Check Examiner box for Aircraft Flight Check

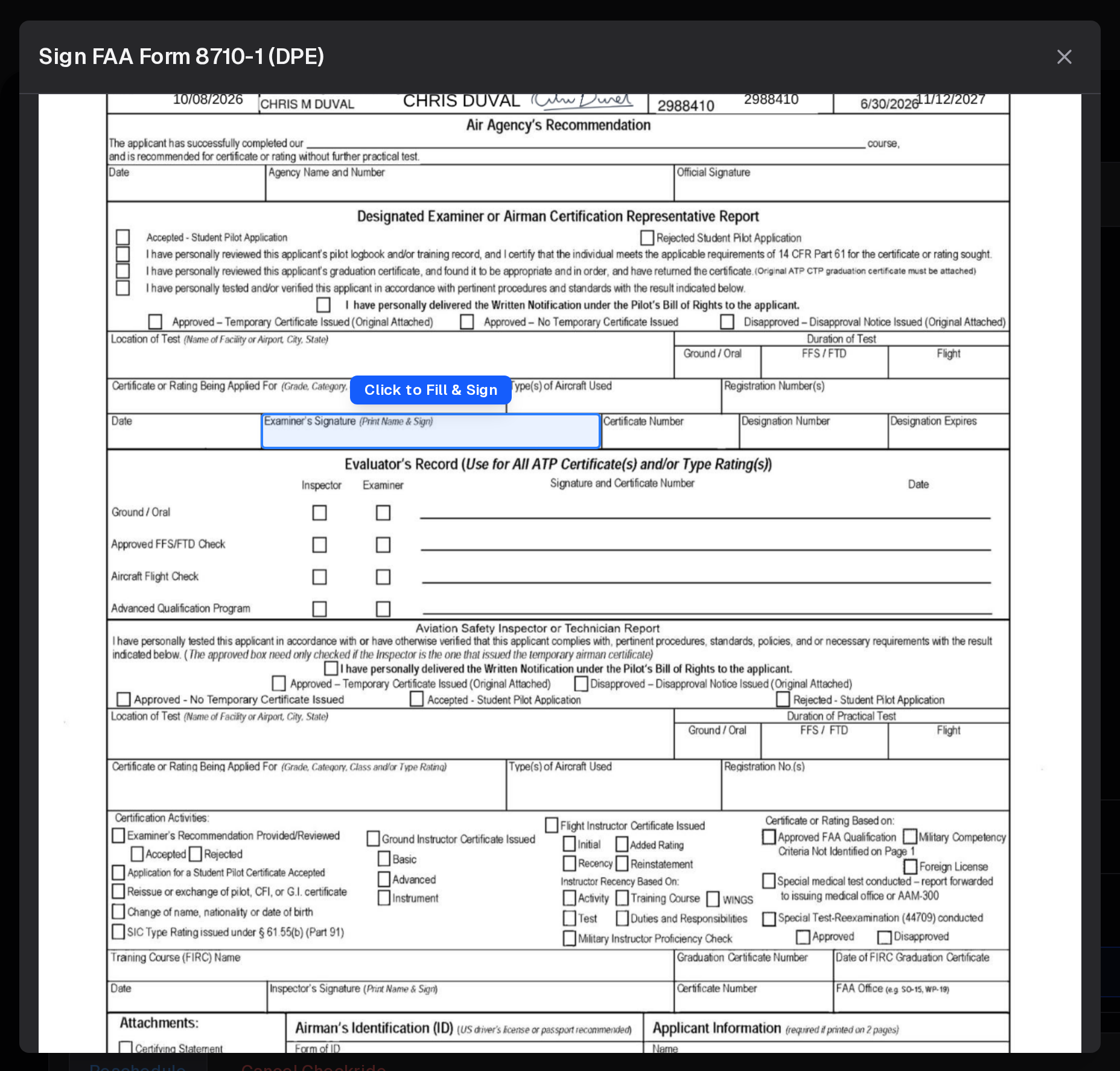coord(383,577)
